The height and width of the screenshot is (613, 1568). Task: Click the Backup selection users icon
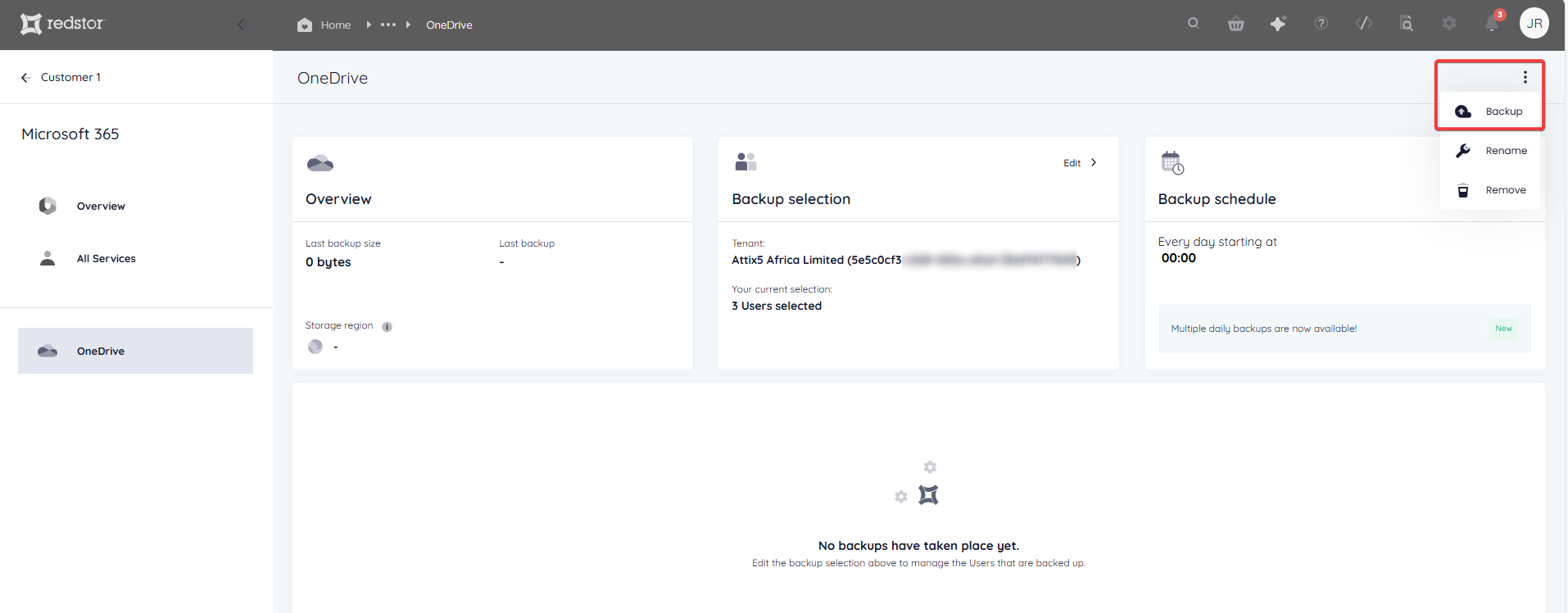(745, 161)
